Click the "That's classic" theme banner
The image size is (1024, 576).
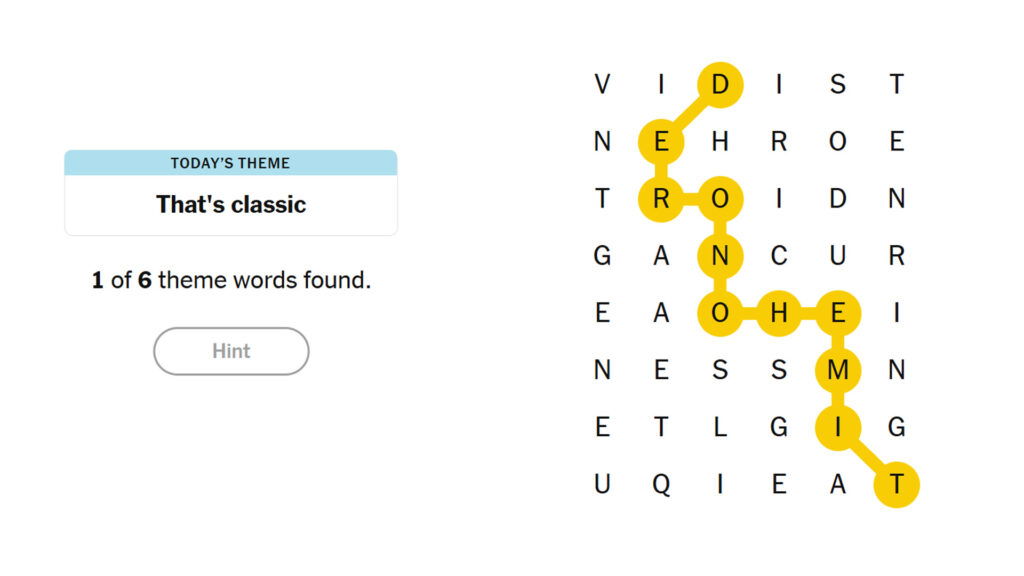tap(231, 203)
